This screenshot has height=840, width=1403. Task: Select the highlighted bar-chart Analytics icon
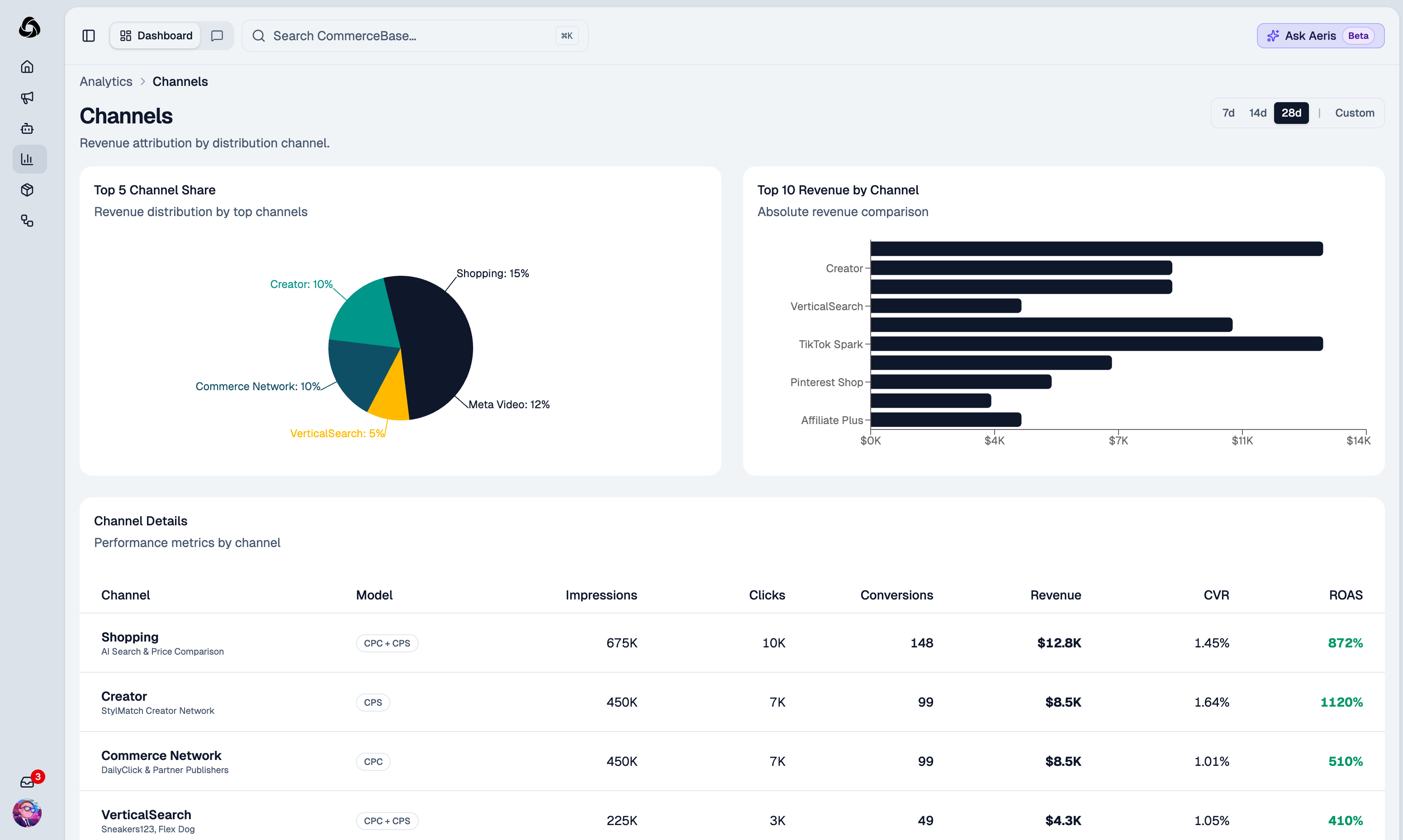coord(28,159)
